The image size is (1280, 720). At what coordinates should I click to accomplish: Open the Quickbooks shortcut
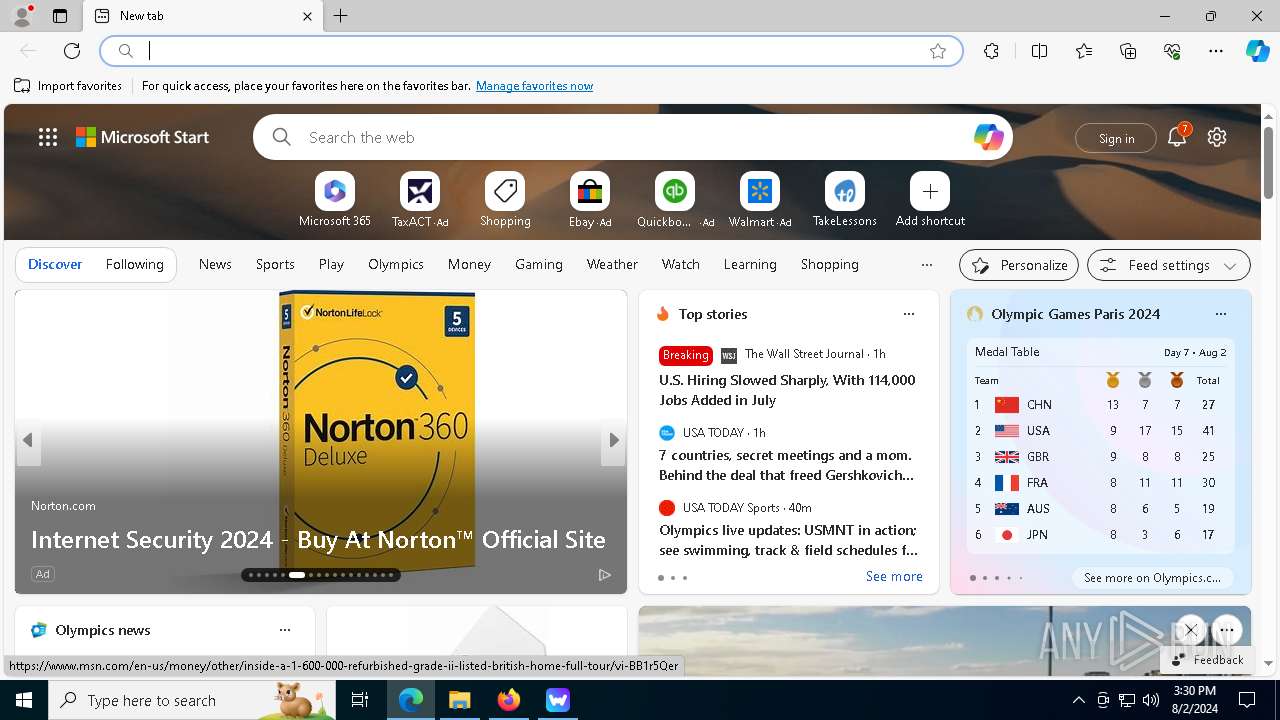675,200
